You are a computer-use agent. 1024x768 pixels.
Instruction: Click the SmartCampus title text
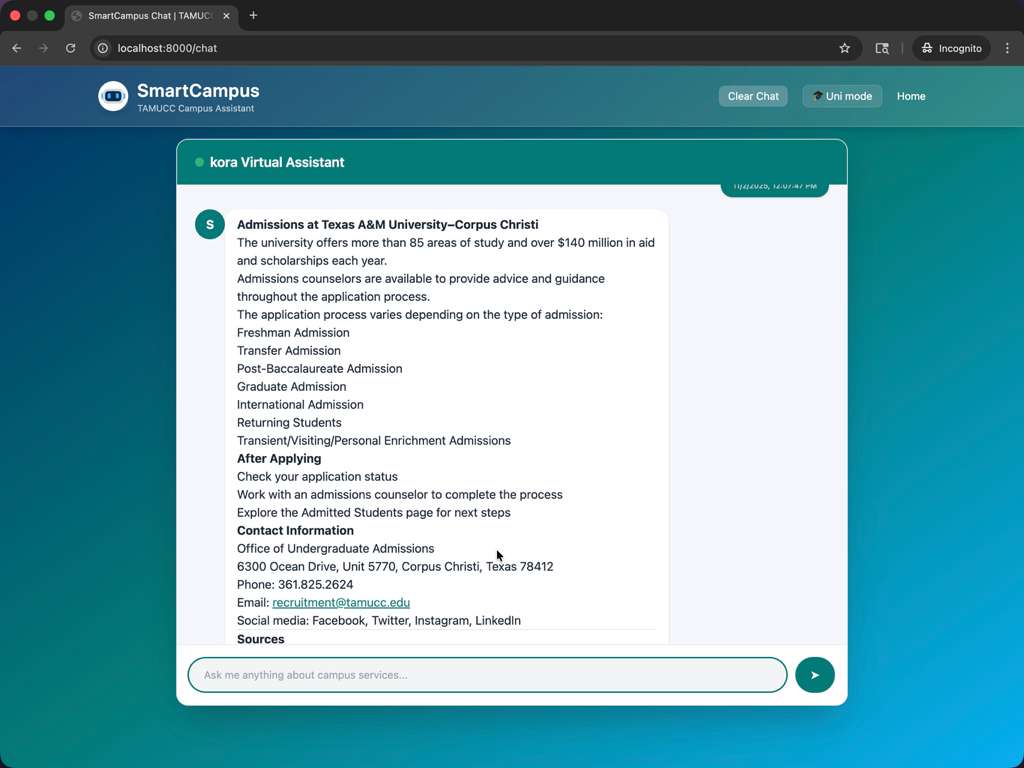point(198,91)
